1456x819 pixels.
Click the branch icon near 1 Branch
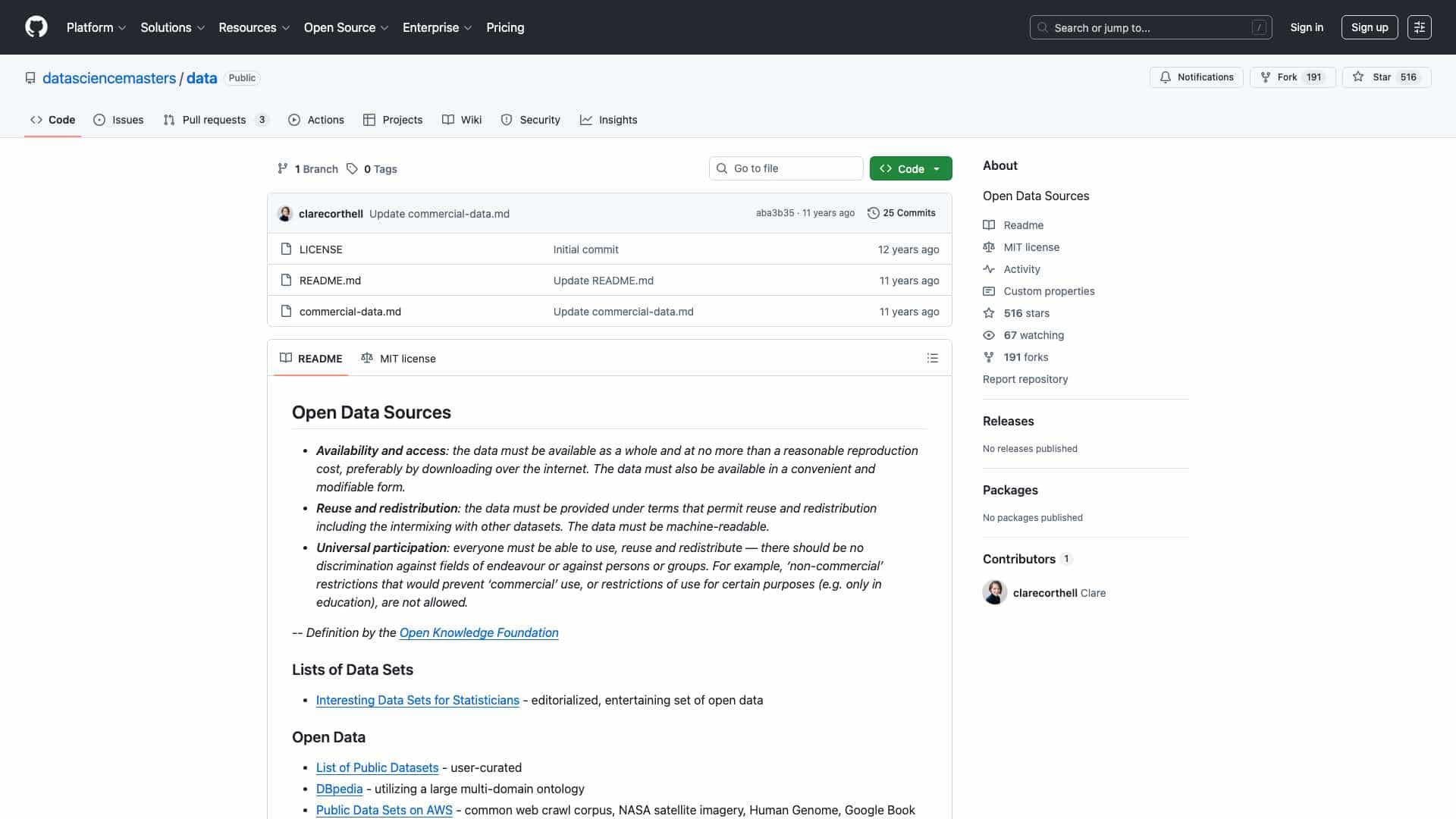point(283,168)
